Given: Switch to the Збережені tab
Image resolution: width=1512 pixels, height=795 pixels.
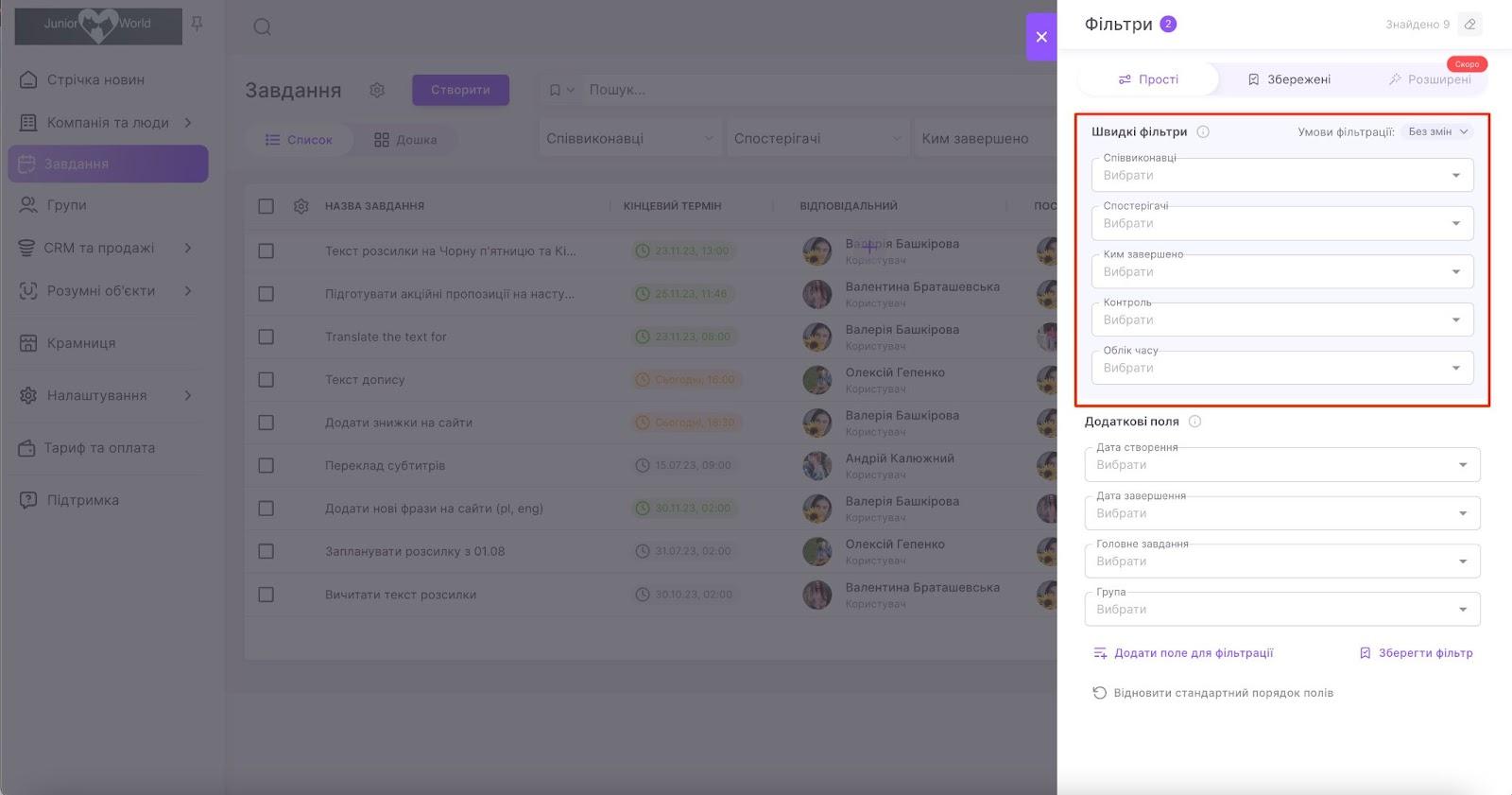Looking at the screenshot, I should 1289,79.
